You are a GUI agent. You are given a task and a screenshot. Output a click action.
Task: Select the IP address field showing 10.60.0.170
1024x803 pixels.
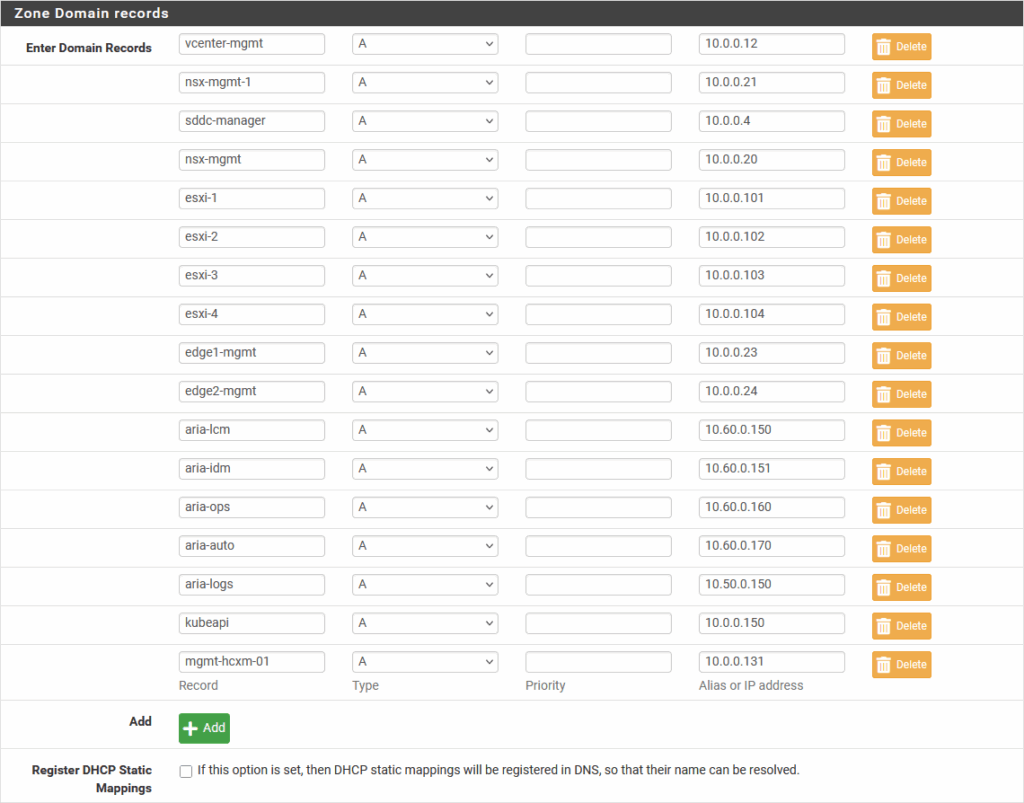[771, 547]
